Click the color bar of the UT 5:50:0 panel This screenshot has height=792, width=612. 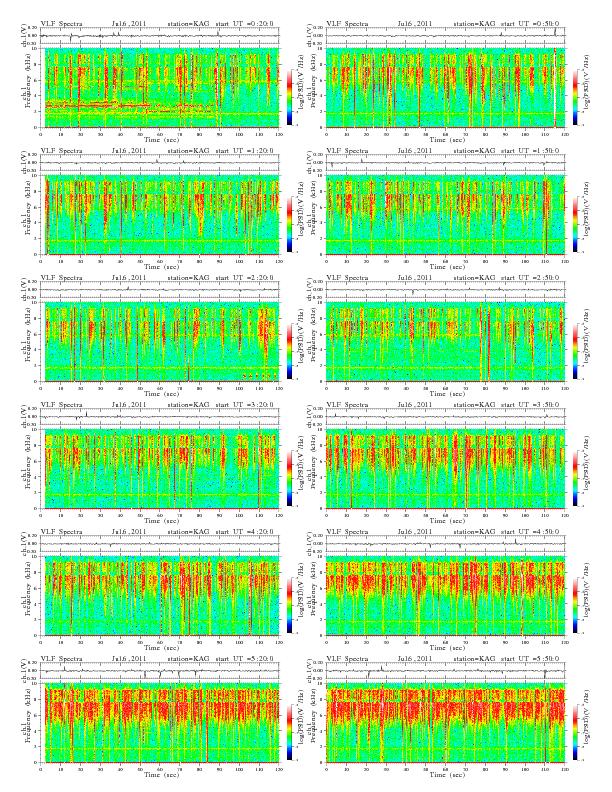pos(576,732)
